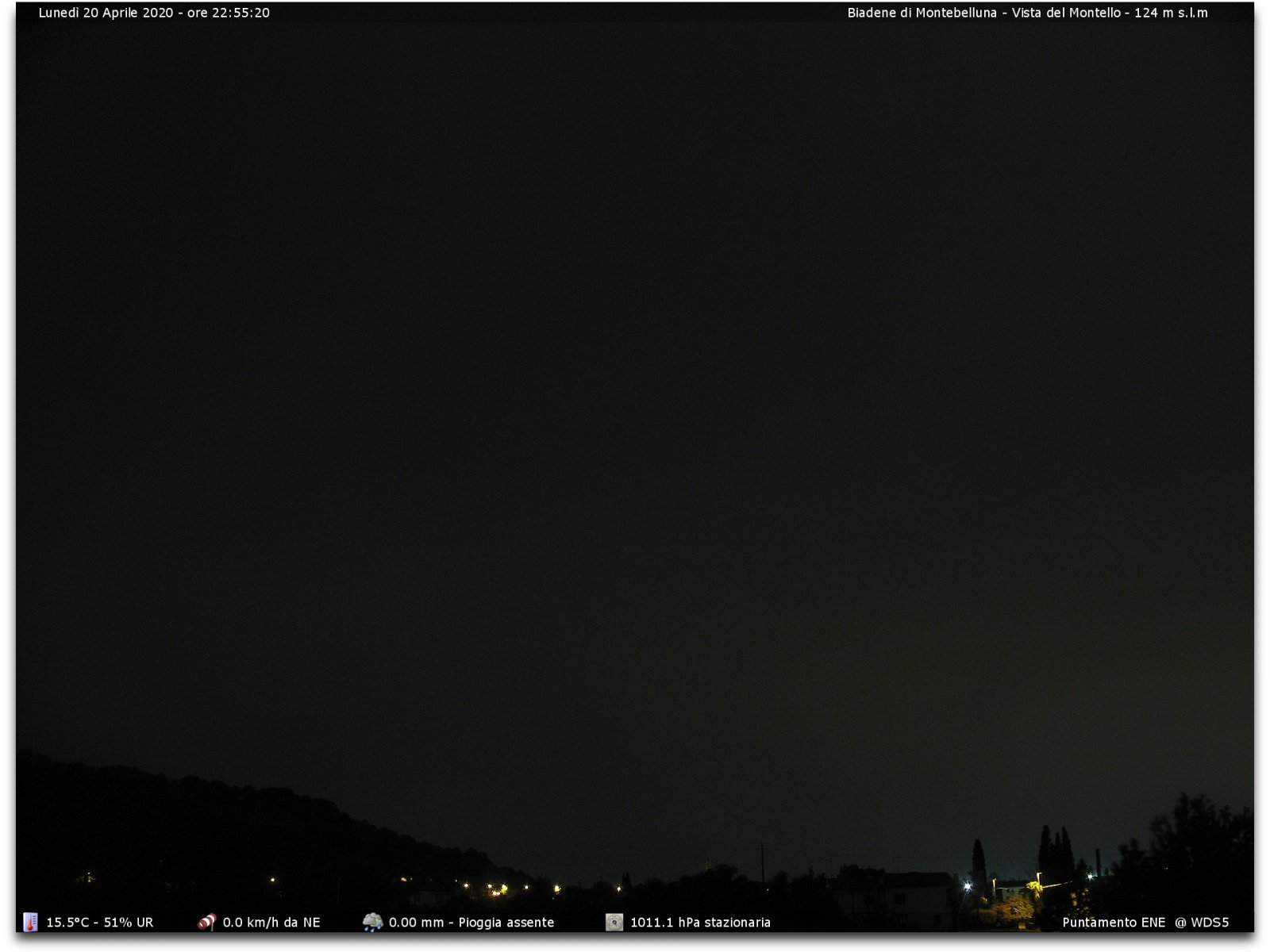Image resolution: width=1270 pixels, height=952 pixels.
Task: Select the date text "Lunedì 20 Aprile 2020"
Action: tap(106, 13)
